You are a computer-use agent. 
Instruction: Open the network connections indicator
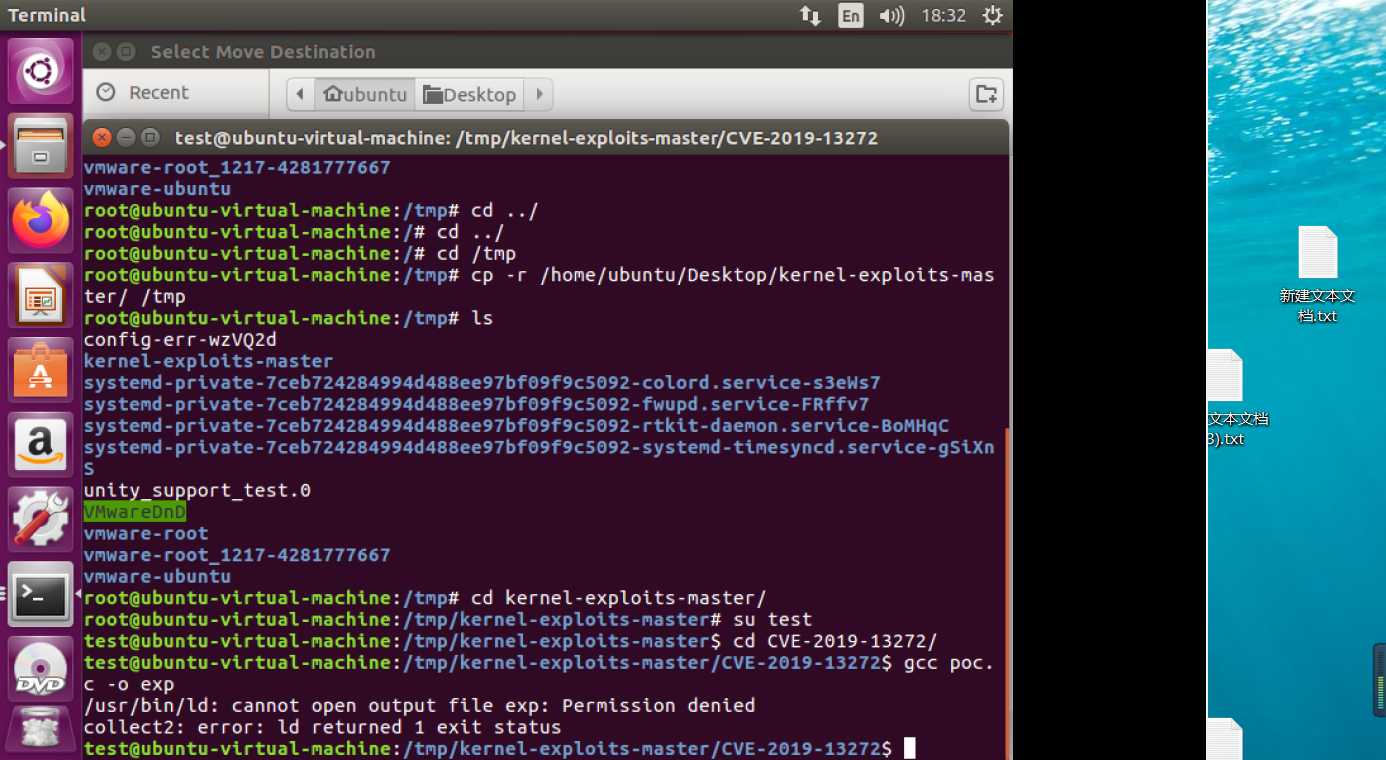pyautogui.click(x=810, y=15)
